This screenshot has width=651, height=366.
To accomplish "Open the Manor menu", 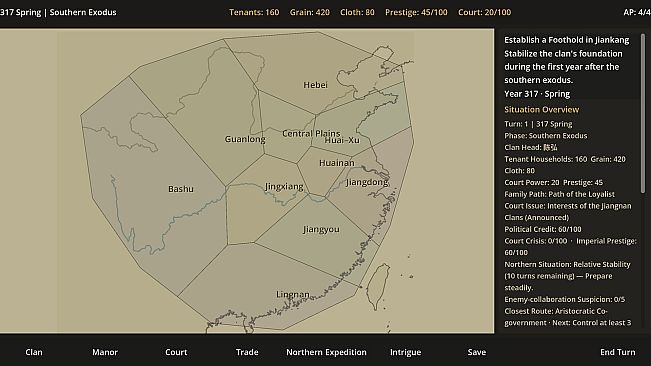I will pyautogui.click(x=105, y=352).
